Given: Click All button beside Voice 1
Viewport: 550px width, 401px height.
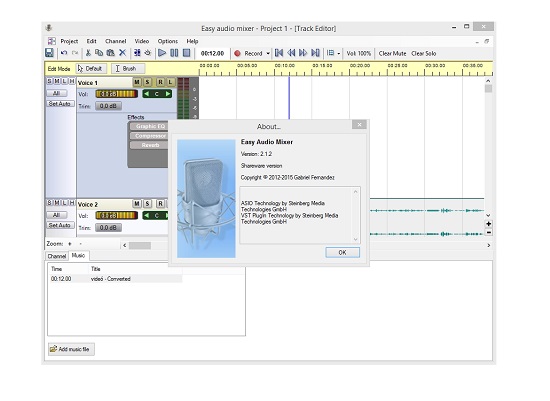Looking at the screenshot, I should (x=56, y=93).
